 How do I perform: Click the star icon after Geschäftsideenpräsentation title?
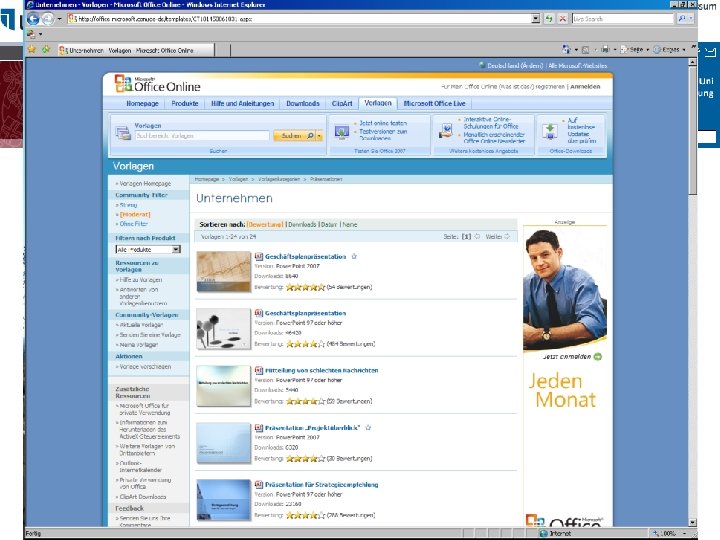(x=354, y=257)
